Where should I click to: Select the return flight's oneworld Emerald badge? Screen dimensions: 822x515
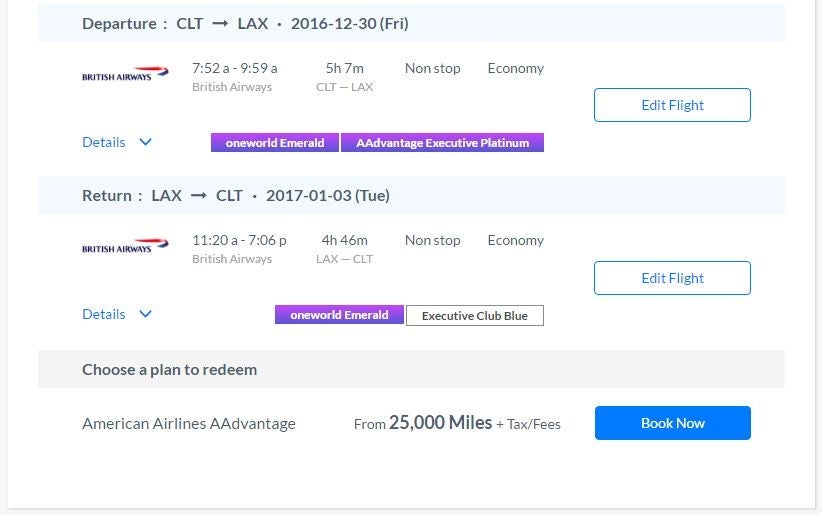pyautogui.click(x=339, y=315)
